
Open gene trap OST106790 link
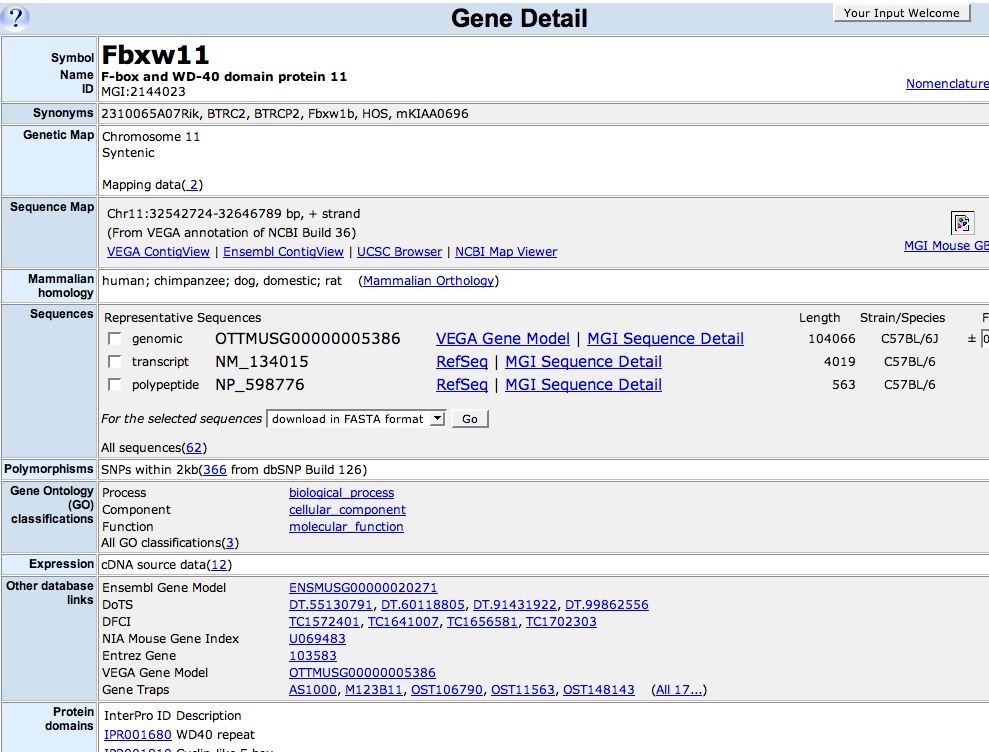(x=447, y=690)
